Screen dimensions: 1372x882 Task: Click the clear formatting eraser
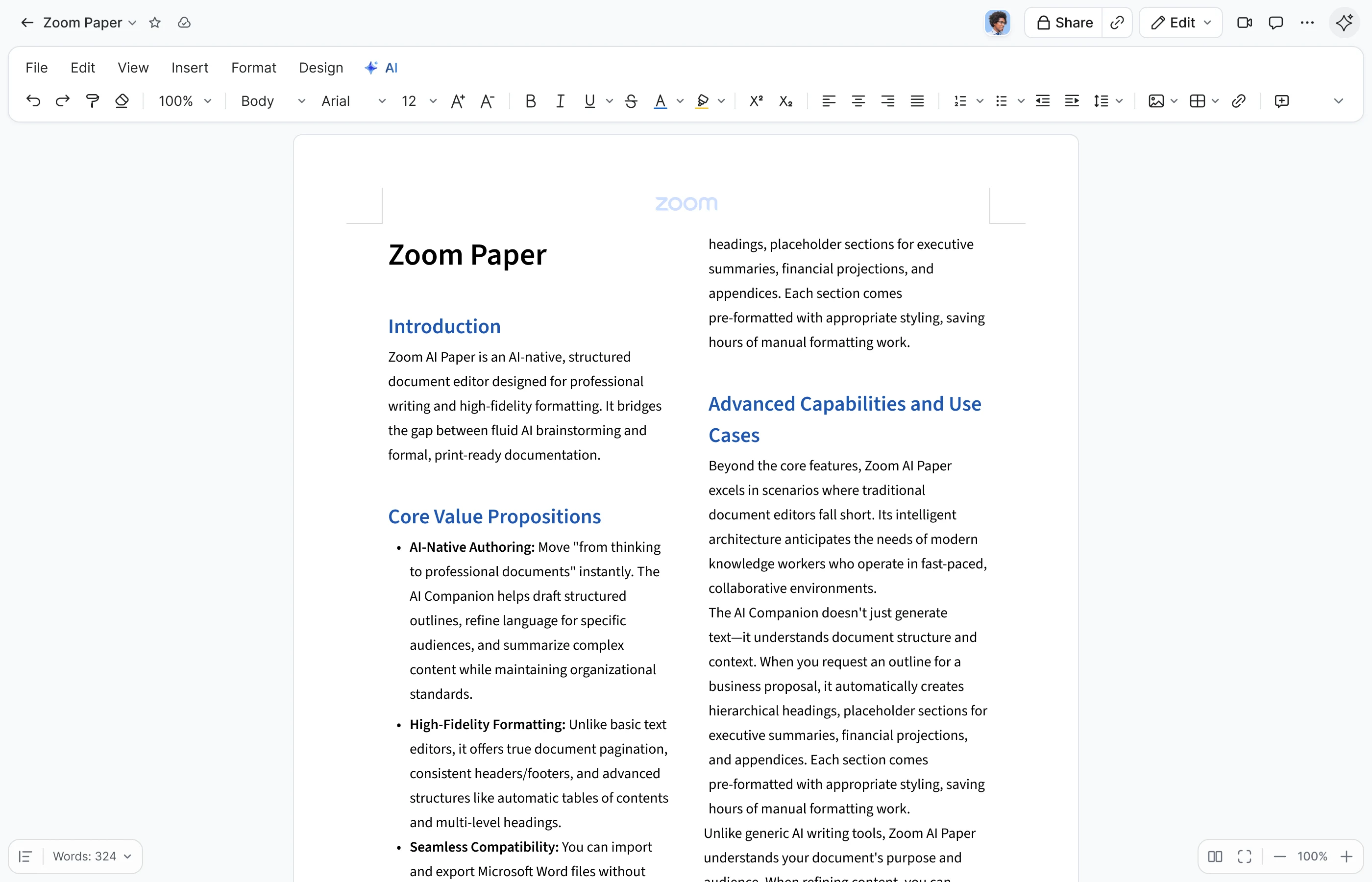coord(122,101)
